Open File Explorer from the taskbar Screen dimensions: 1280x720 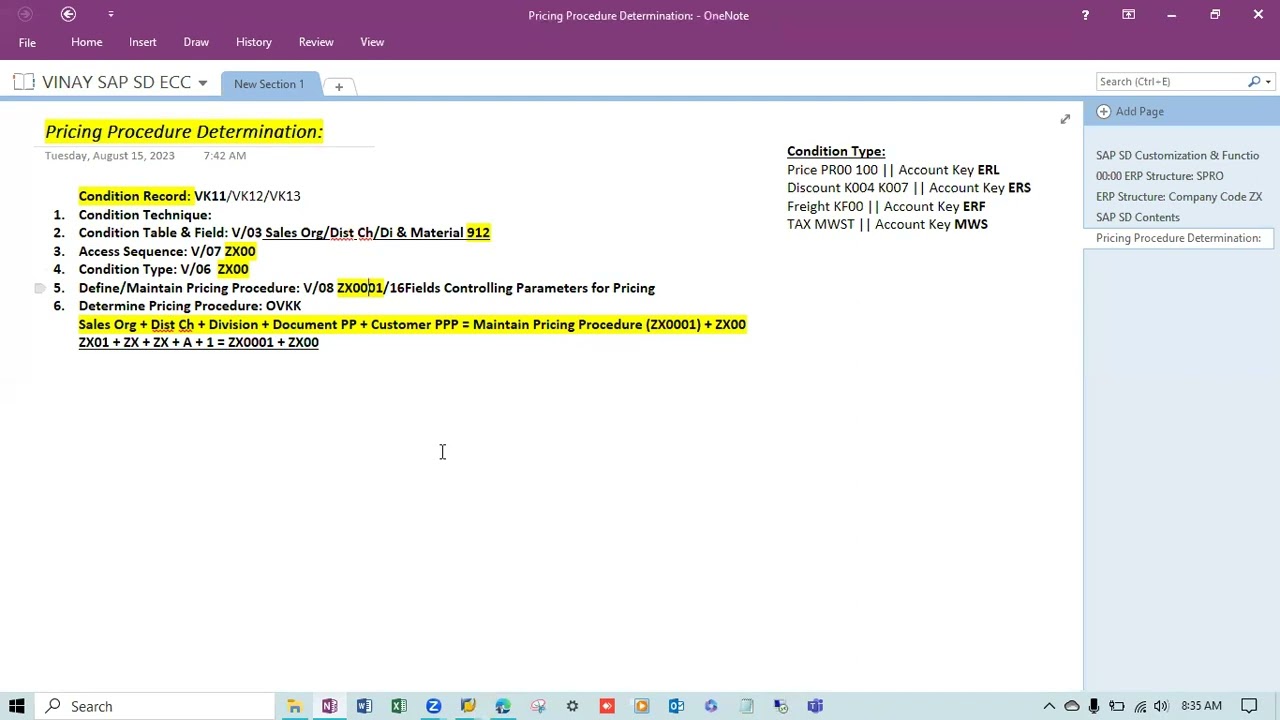pyautogui.click(x=294, y=706)
